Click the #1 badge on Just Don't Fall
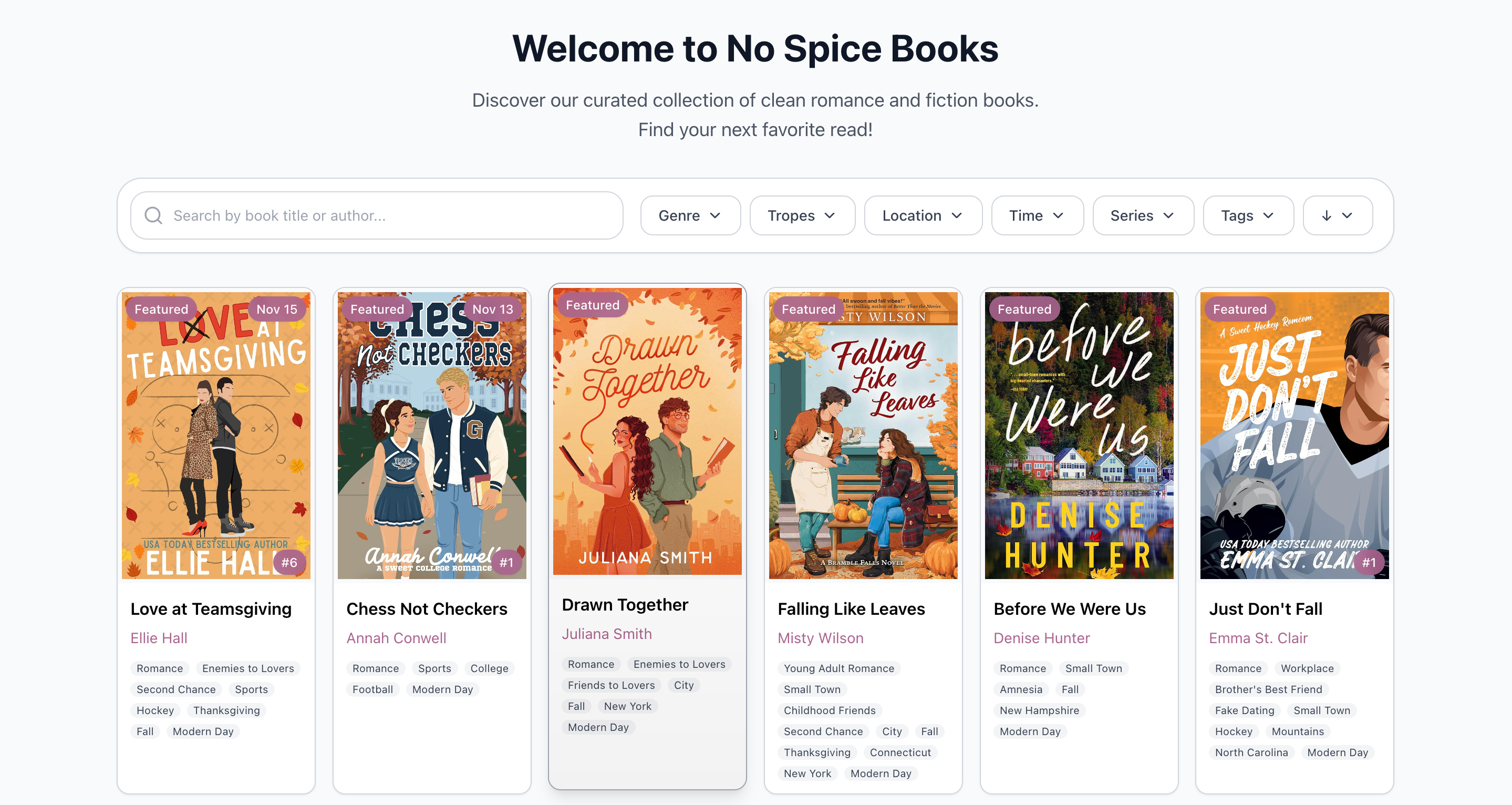 click(1368, 563)
